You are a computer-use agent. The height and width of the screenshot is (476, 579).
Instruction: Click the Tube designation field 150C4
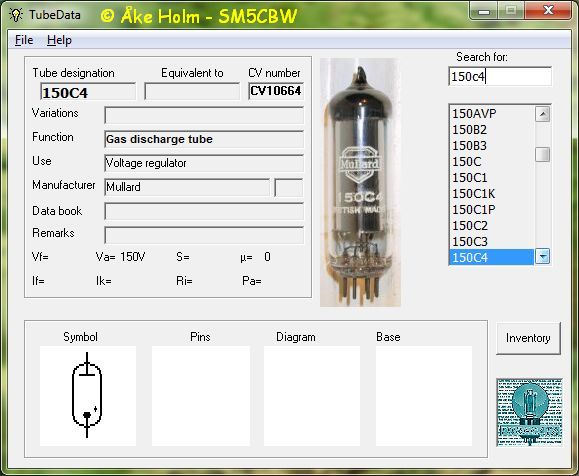tap(88, 92)
